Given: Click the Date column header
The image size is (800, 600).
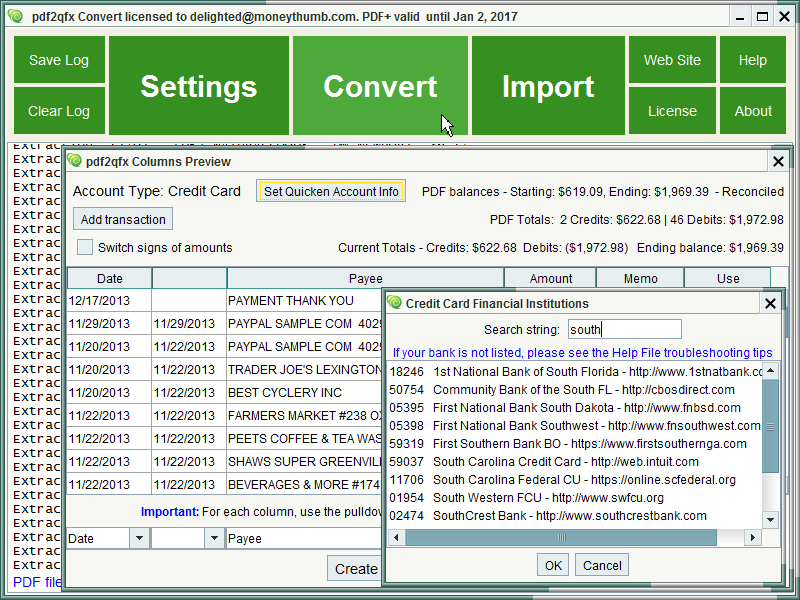Looking at the screenshot, I should [x=110, y=279].
